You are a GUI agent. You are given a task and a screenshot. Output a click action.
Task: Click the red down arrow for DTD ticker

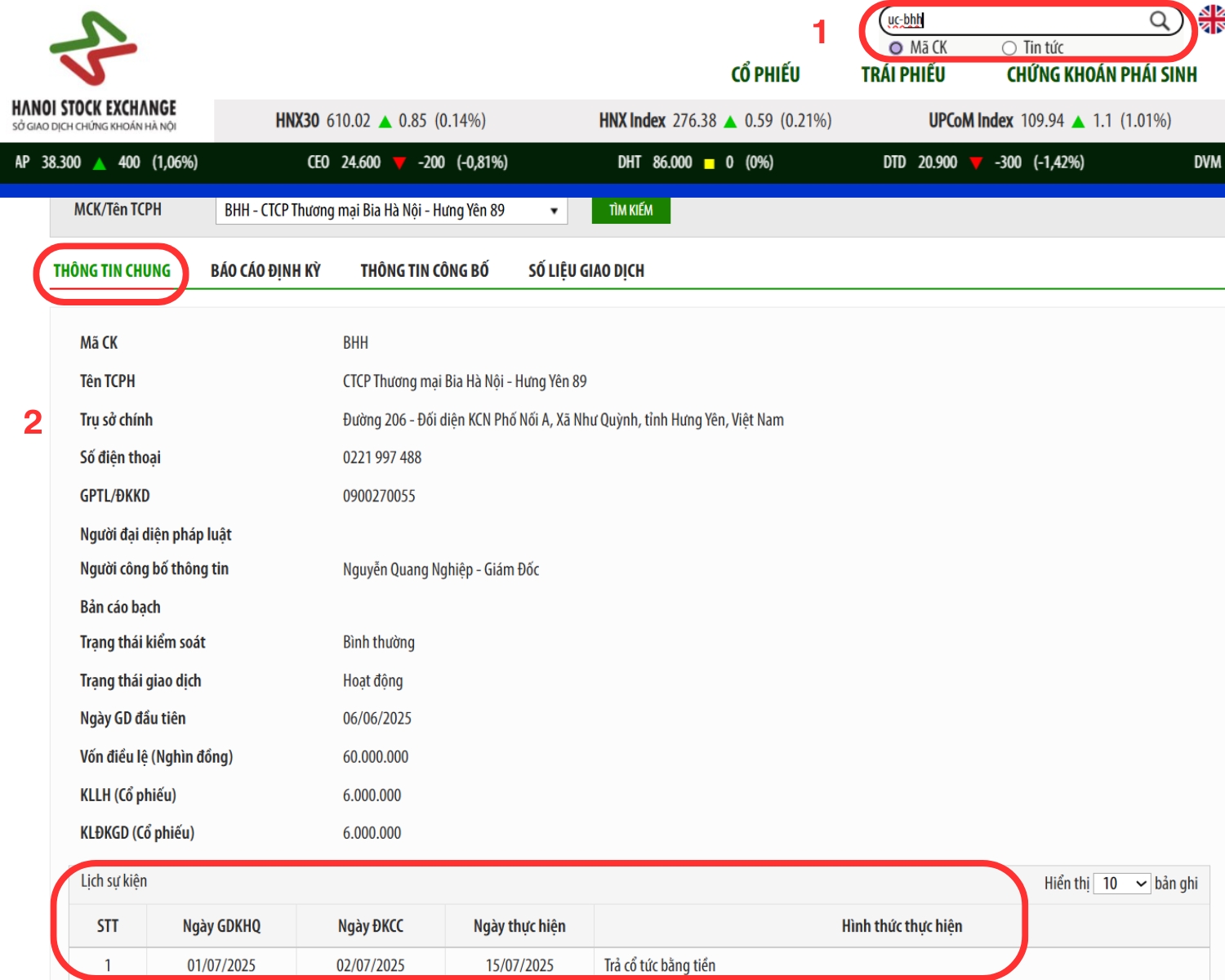[975, 163]
